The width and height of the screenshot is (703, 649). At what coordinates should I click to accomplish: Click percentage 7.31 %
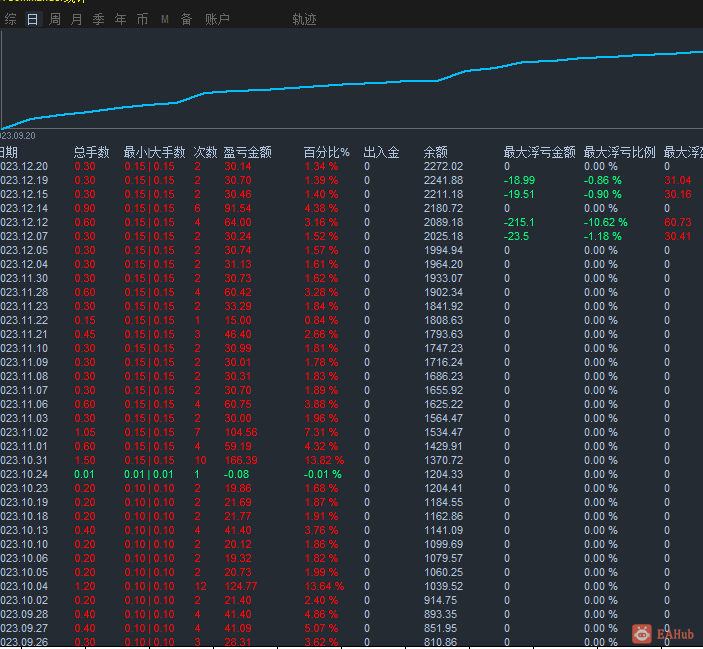click(x=321, y=433)
